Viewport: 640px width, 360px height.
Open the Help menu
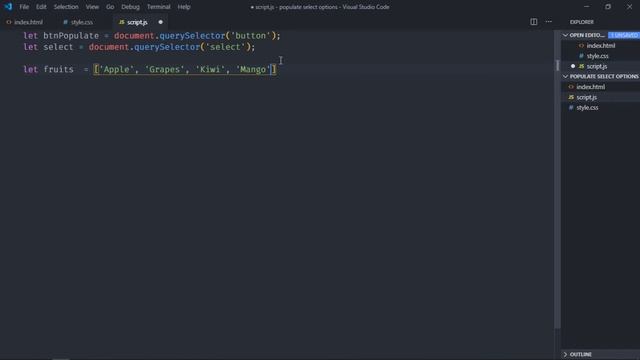pos(184,7)
